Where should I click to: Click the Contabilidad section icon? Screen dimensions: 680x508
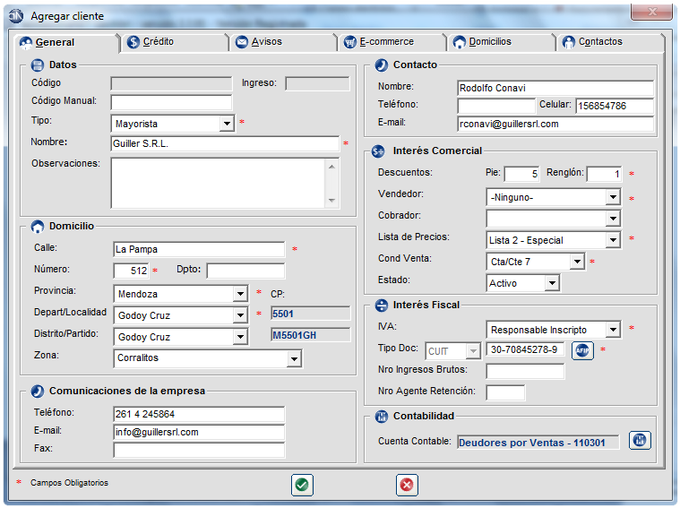click(x=381, y=416)
